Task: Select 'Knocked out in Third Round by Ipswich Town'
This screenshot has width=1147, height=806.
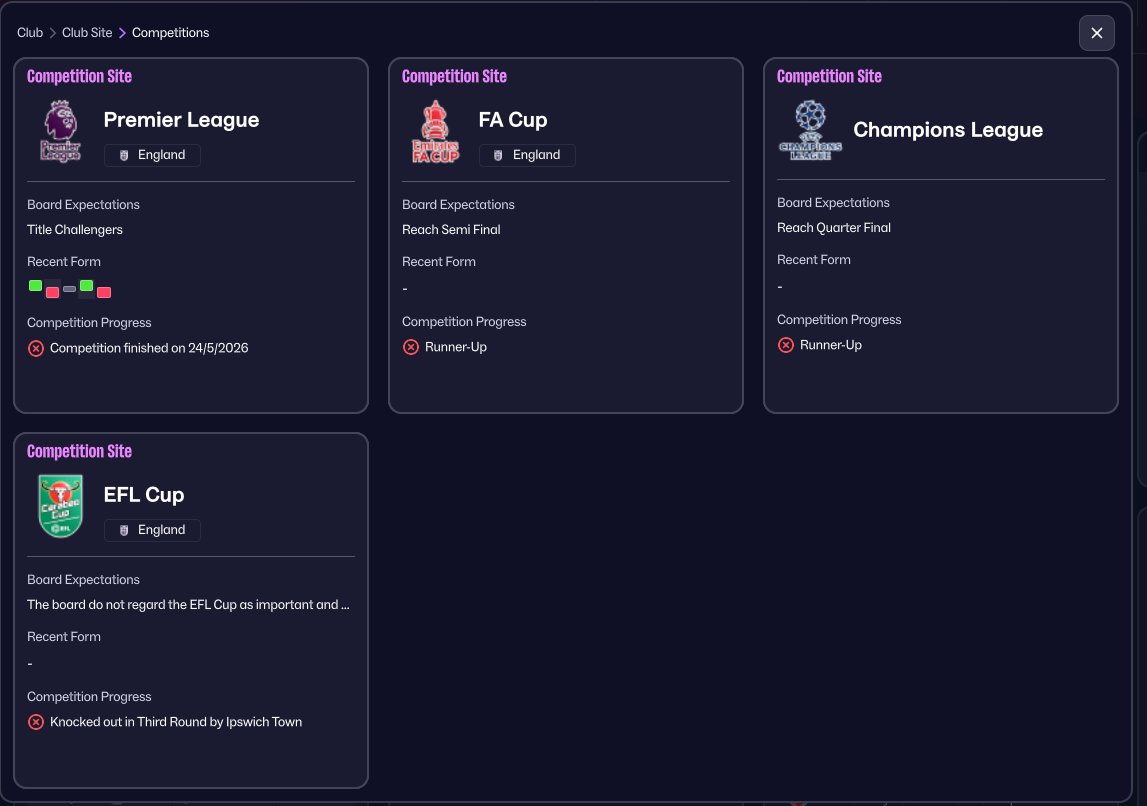Action: 176,722
